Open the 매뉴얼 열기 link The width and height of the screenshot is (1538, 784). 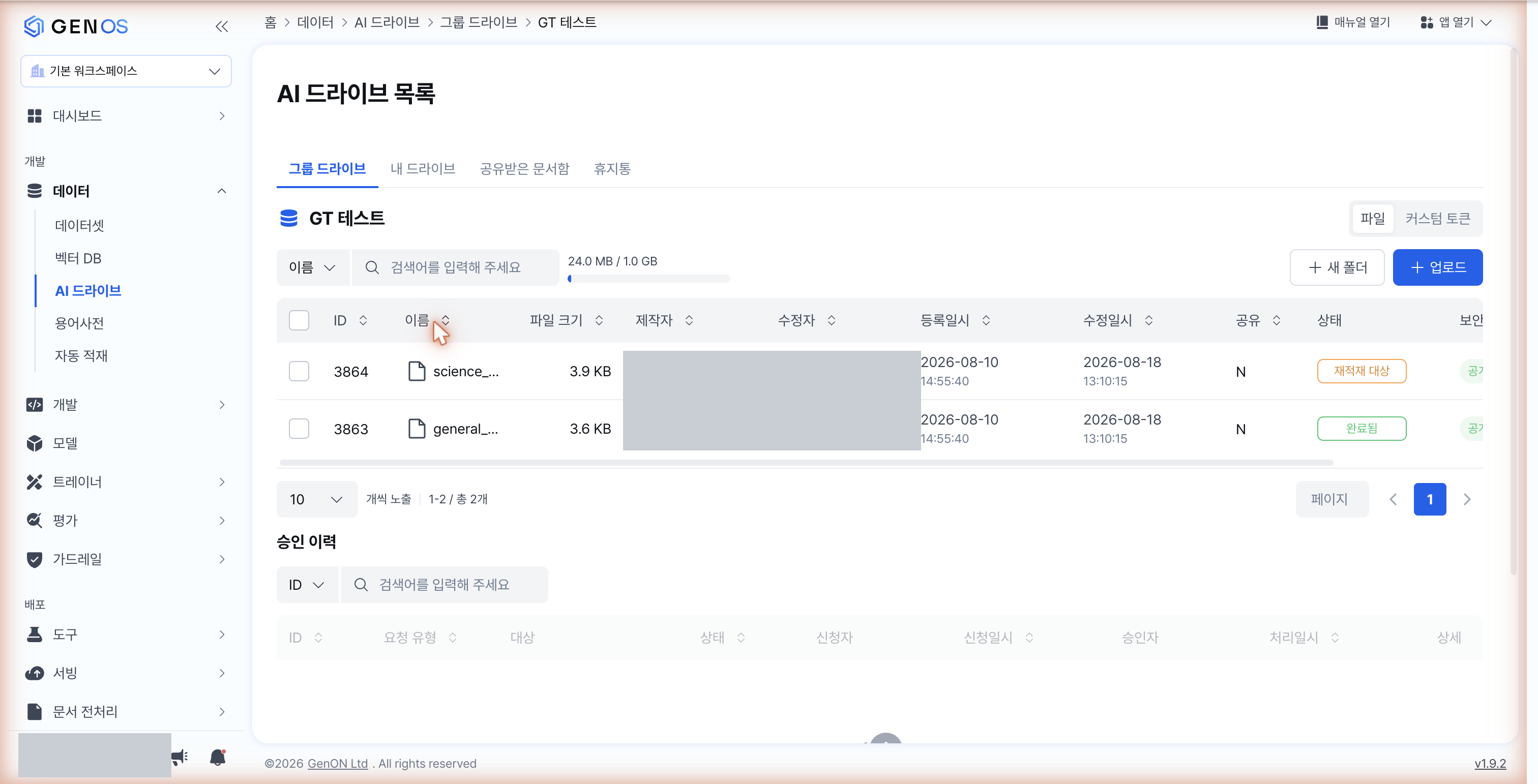point(1353,23)
